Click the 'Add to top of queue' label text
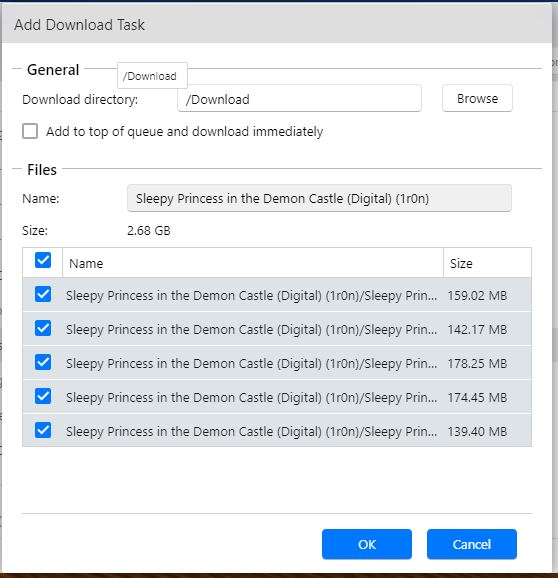Viewport: 558px width, 578px height. click(x=185, y=131)
